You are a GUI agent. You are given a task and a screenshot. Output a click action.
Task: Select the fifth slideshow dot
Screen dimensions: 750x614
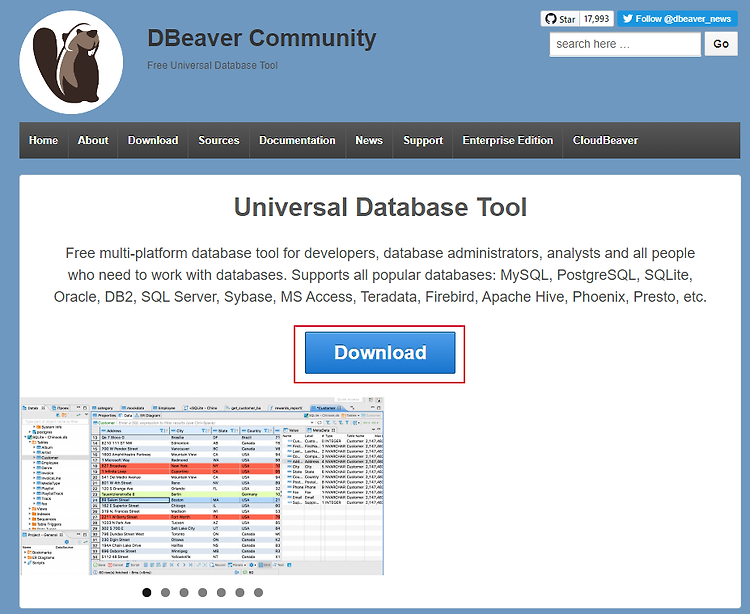(x=221, y=592)
